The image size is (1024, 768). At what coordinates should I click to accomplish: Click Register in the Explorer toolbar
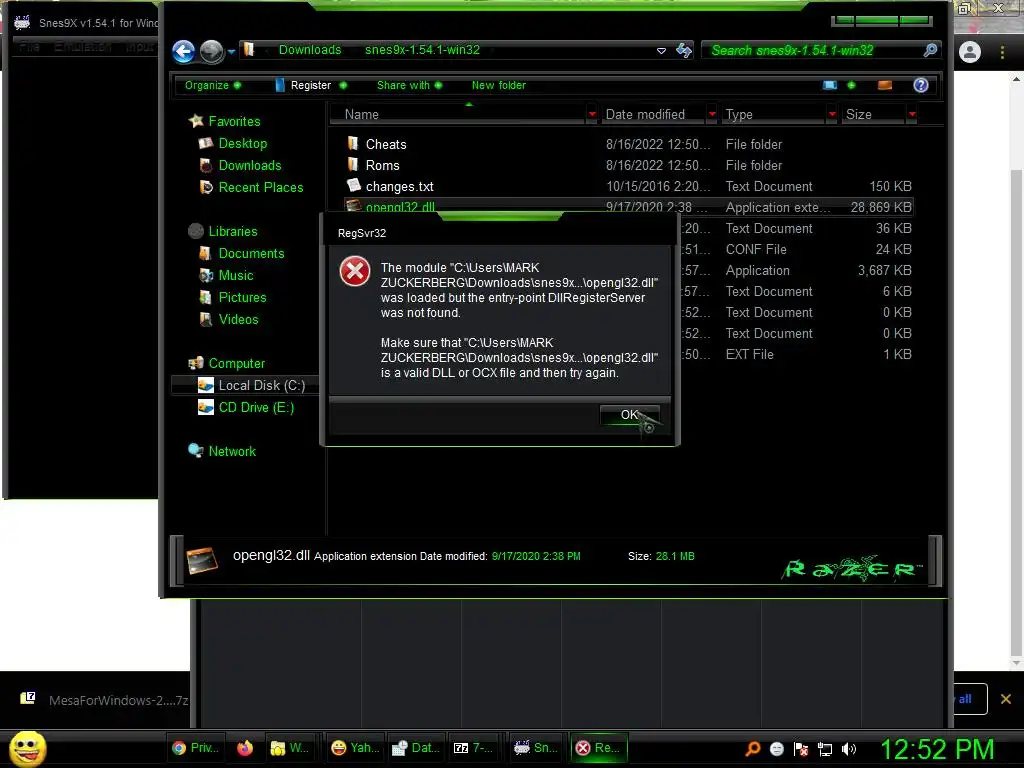tap(310, 85)
